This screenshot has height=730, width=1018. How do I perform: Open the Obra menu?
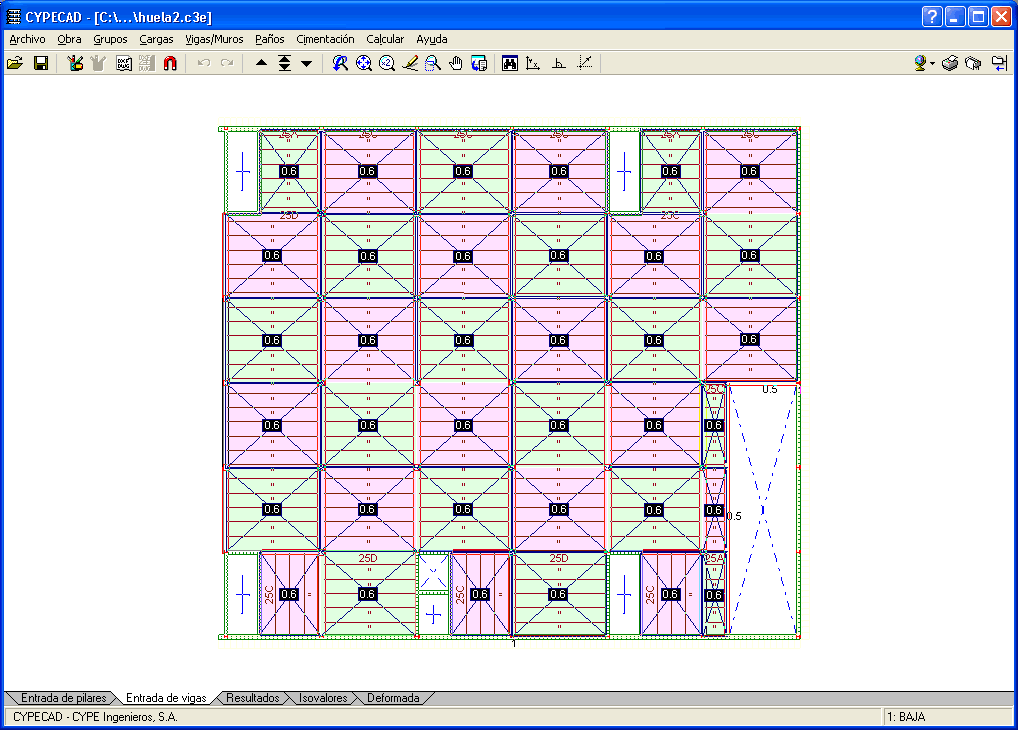69,39
